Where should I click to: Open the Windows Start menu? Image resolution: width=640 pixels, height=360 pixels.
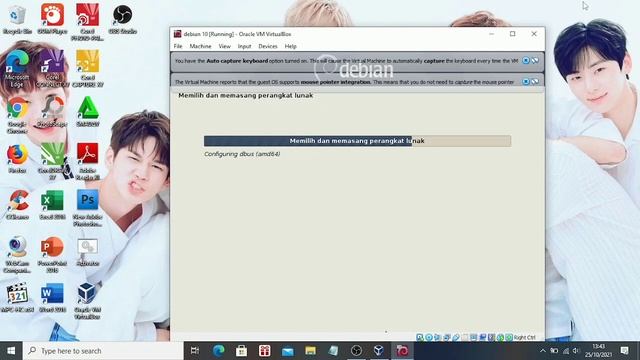tap(11, 351)
